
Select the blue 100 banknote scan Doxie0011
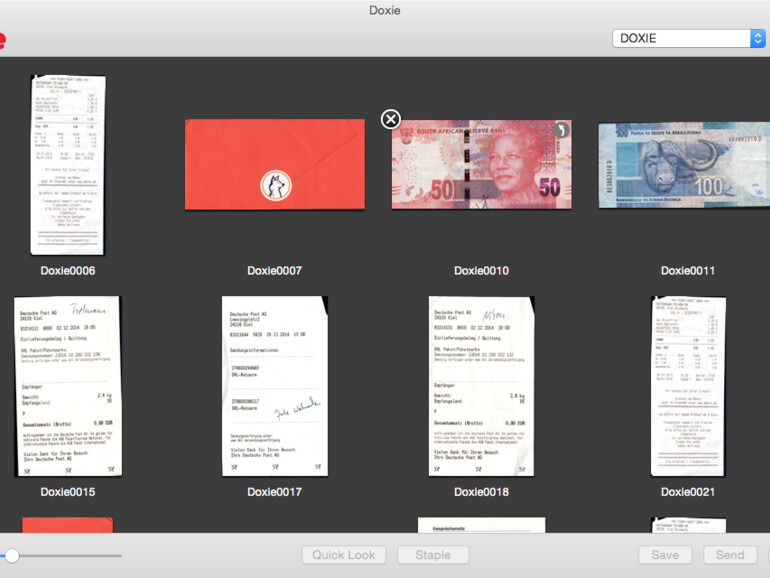[684, 165]
